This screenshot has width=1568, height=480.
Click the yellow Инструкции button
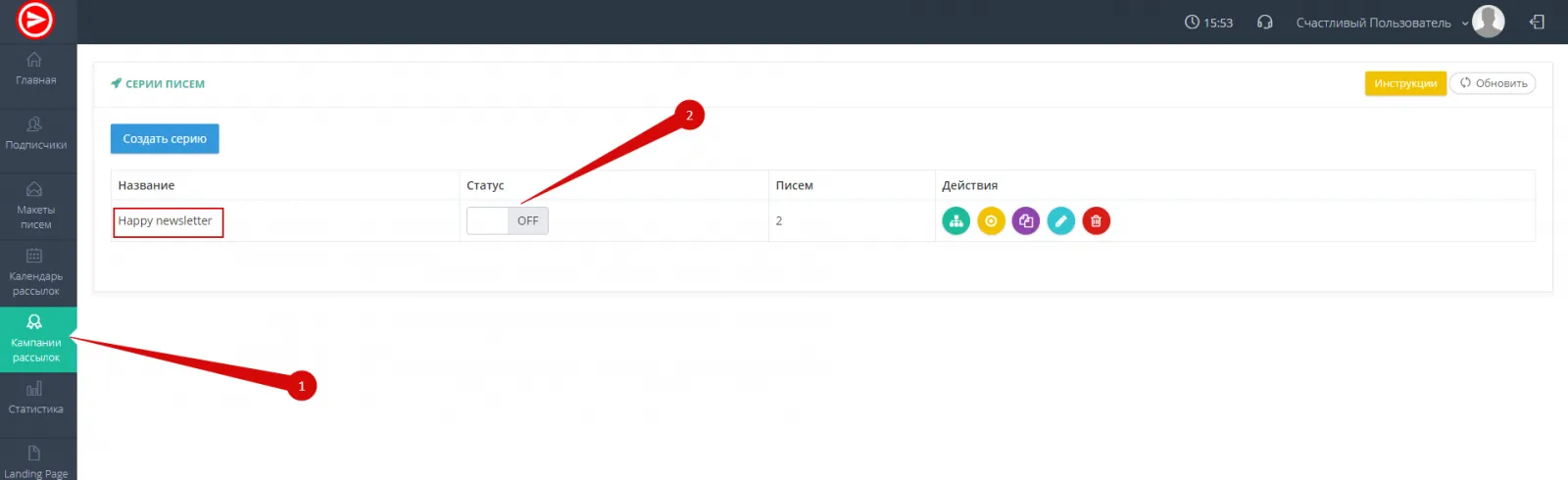pos(1404,83)
